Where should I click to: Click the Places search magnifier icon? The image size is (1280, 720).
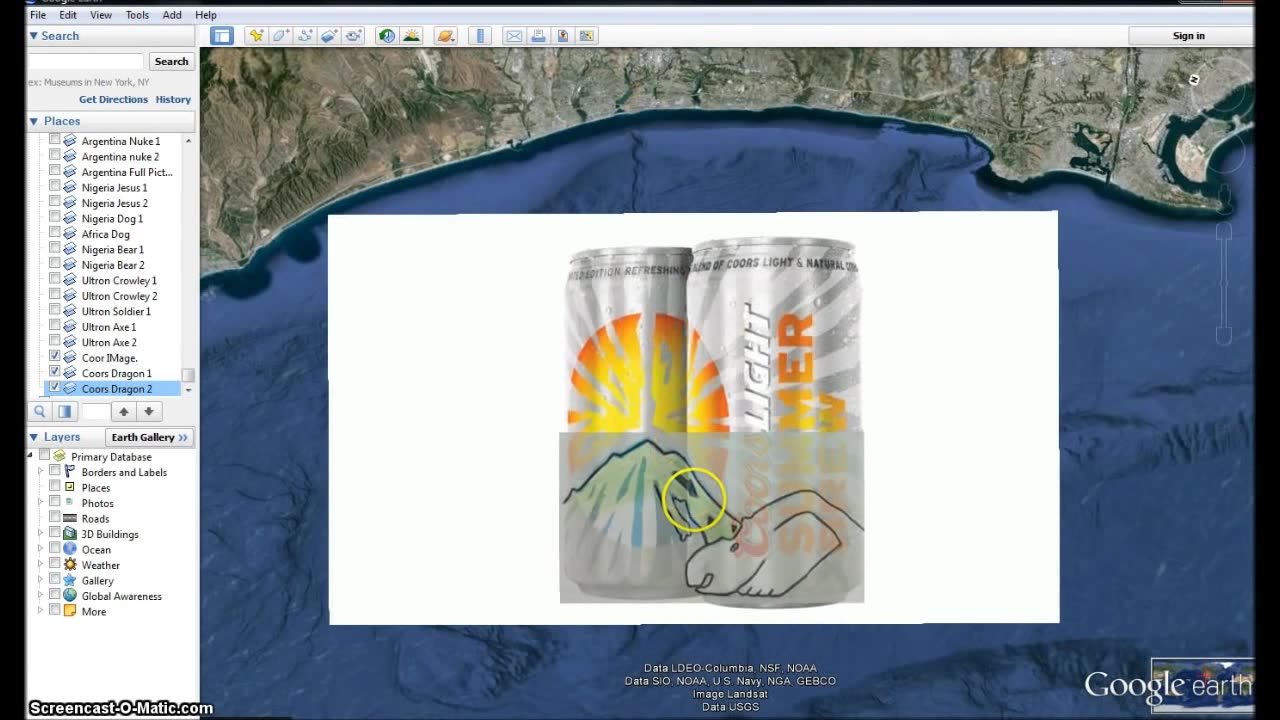pos(40,411)
